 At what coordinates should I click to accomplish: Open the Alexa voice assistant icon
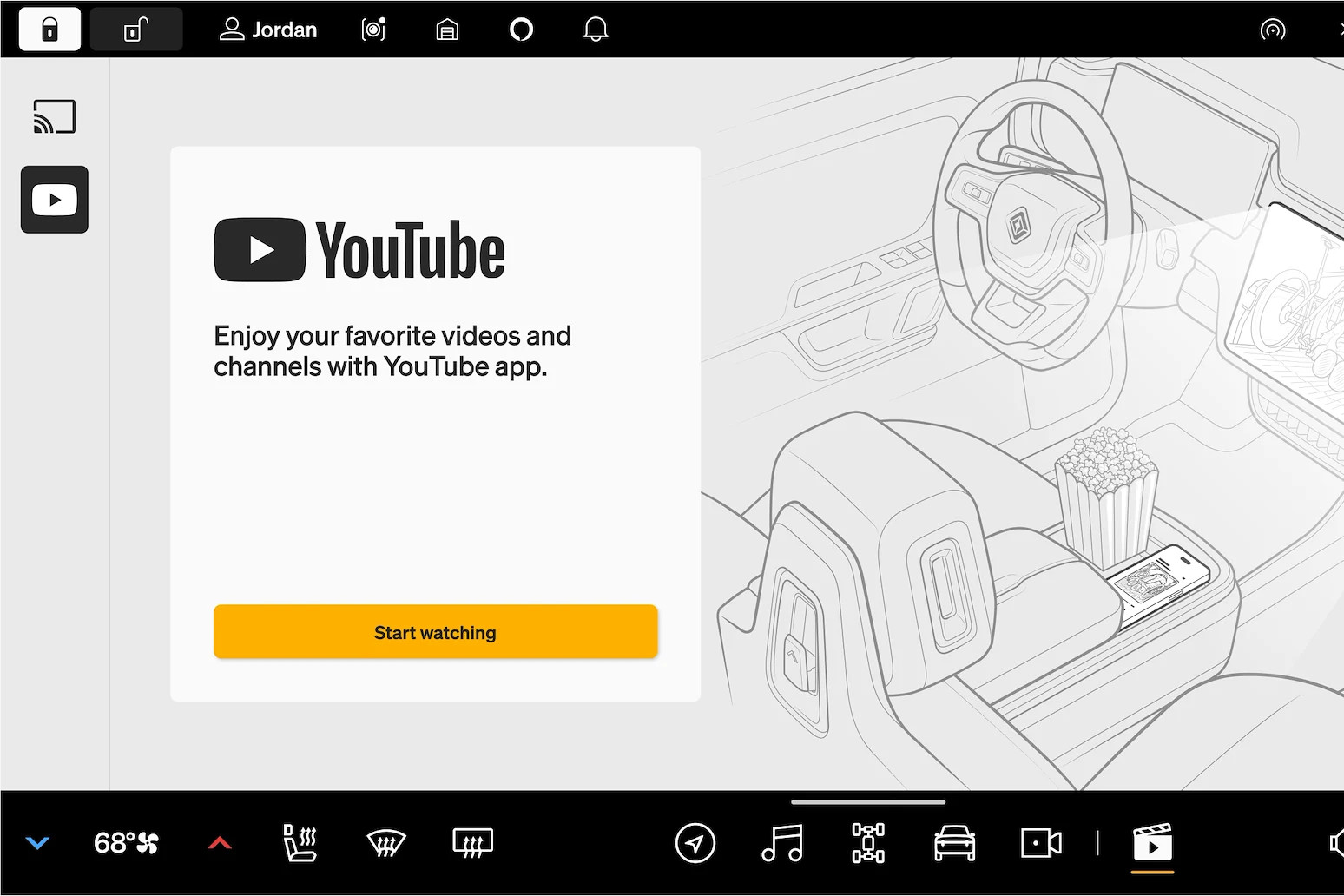(x=521, y=30)
